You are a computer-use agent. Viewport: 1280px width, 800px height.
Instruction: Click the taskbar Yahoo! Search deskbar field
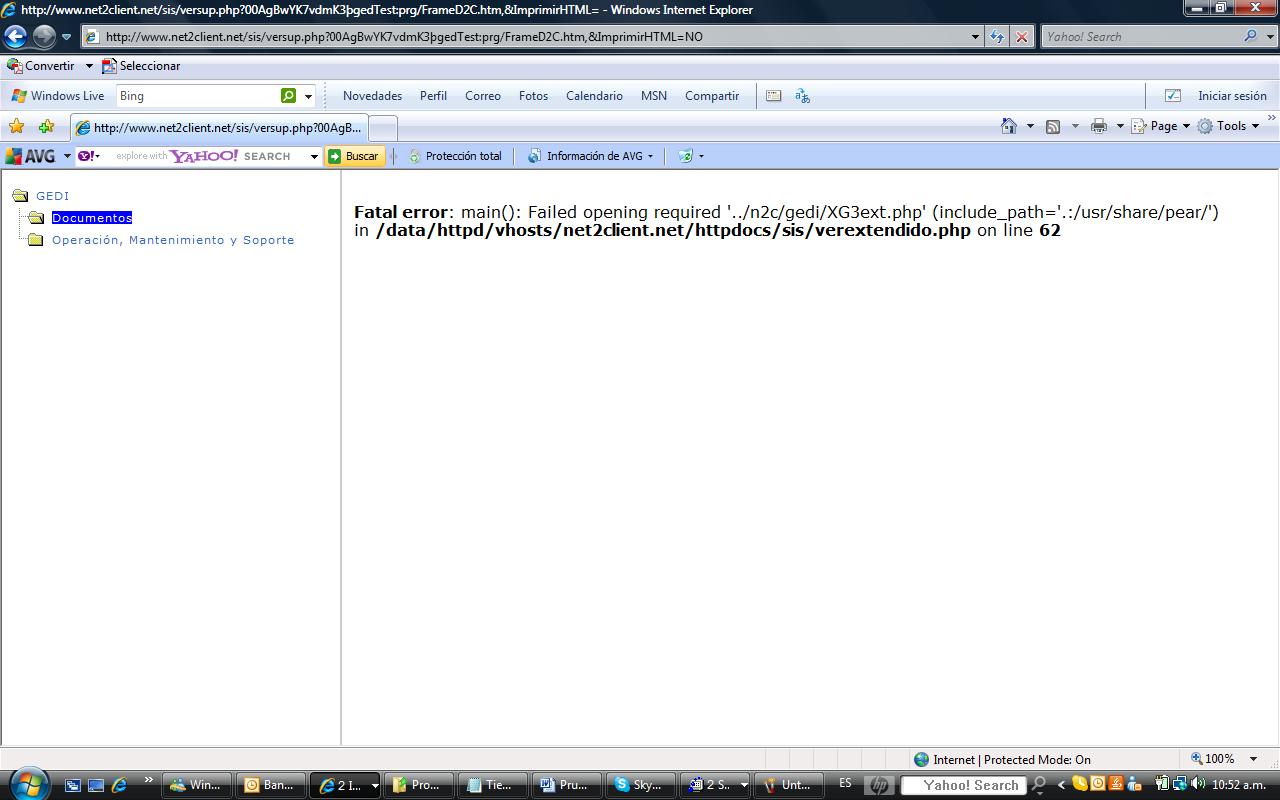click(x=963, y=785)
